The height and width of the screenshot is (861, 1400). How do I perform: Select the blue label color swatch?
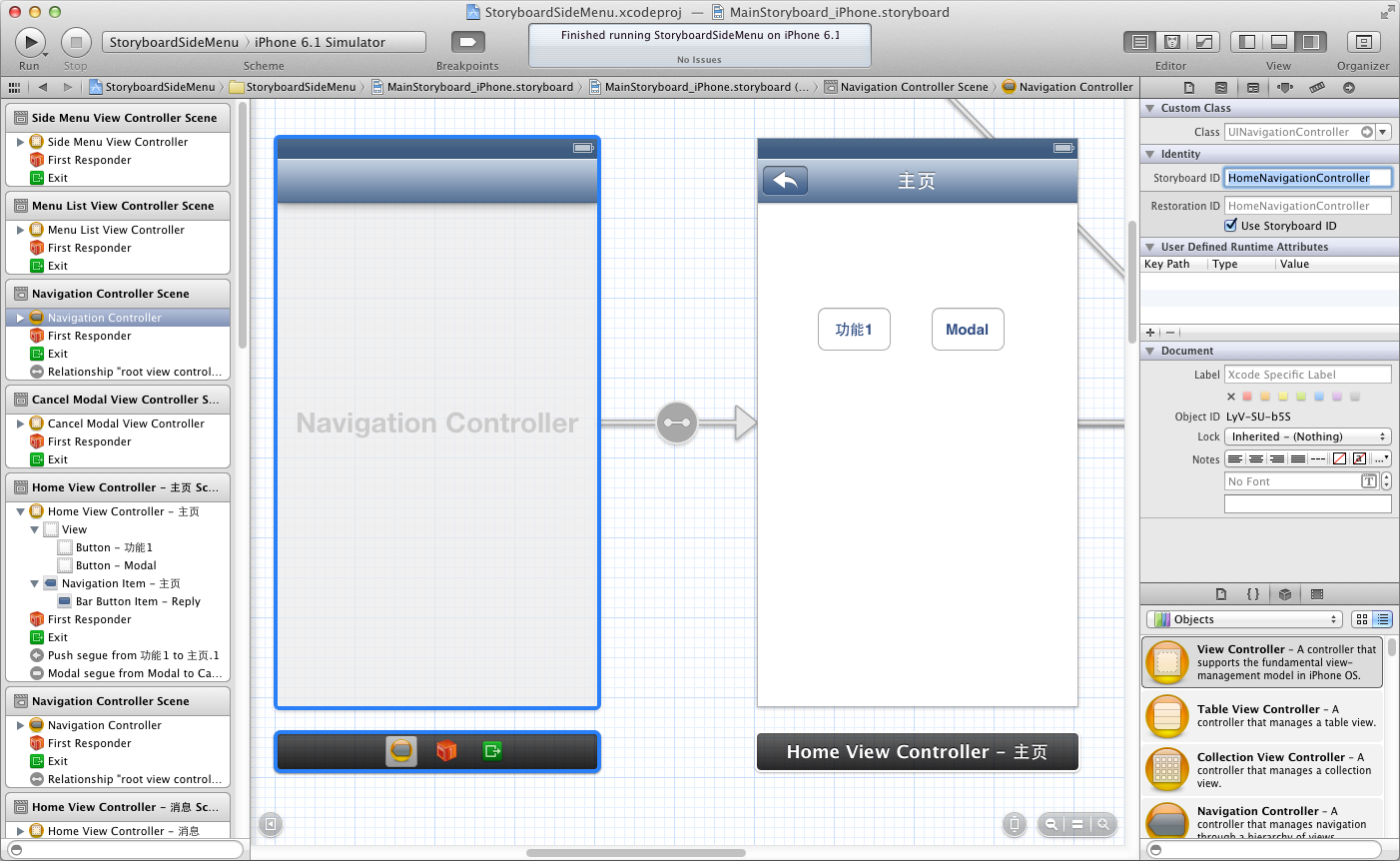coord(1319,397)
